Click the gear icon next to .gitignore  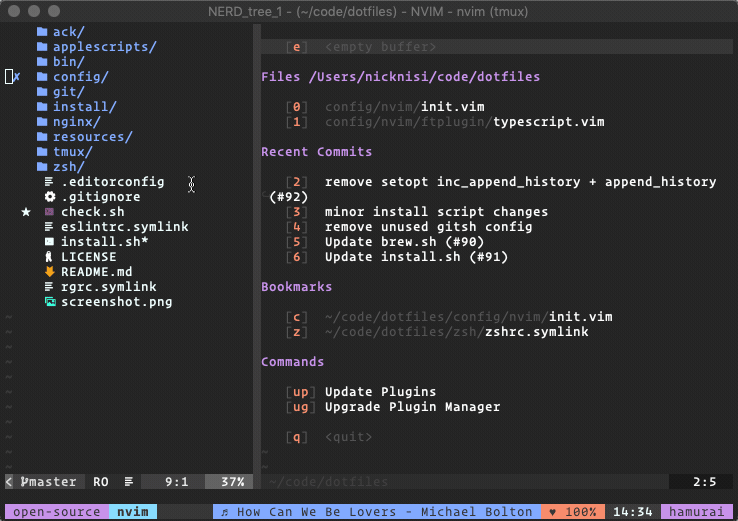coord(50,197)
